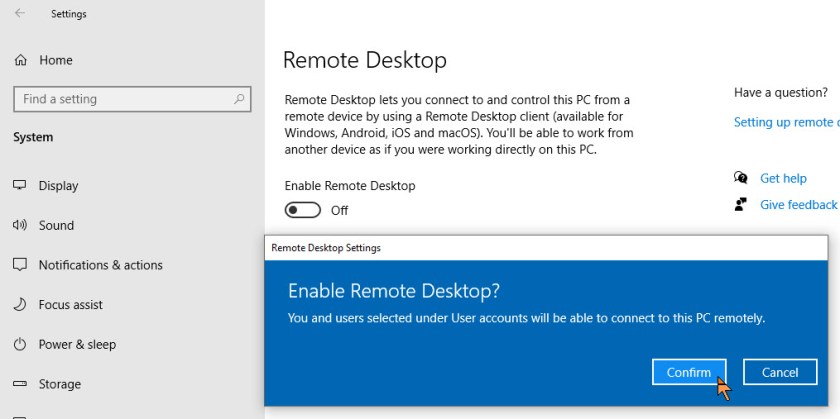The image size is (840, 419).
Task: Open Sound settings
Action: (56, 225)
